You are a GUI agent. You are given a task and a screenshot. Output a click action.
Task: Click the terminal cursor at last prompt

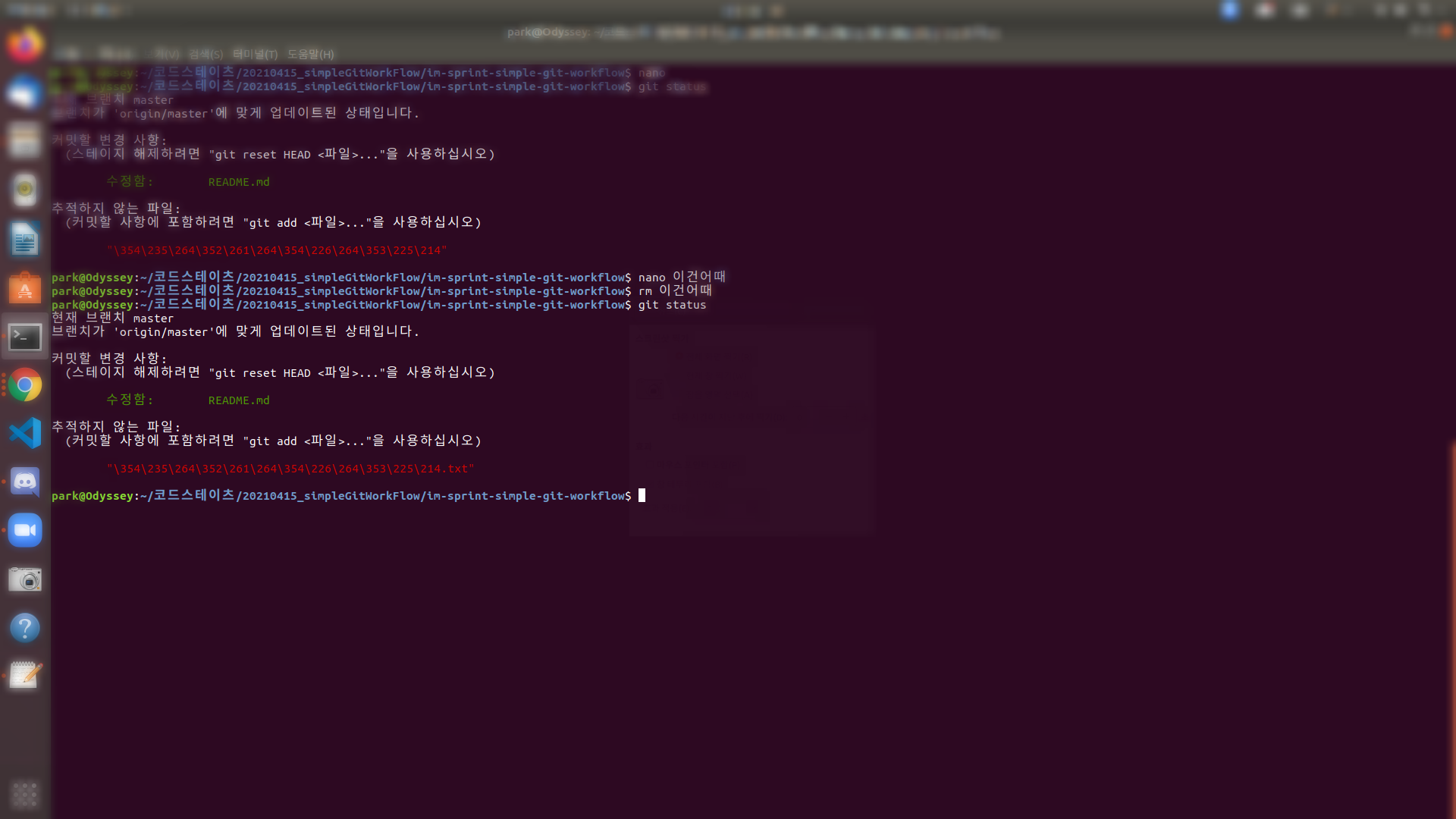[x=642, y=496]
